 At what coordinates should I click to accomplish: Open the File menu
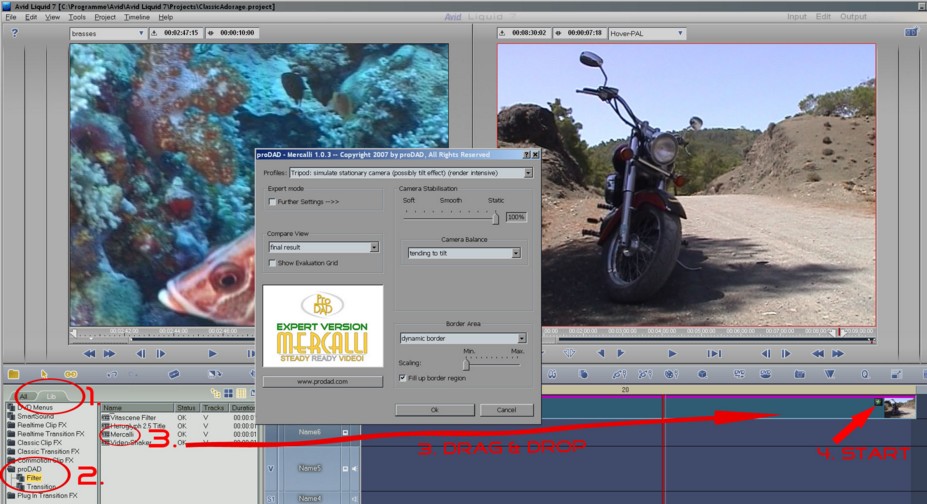click(x=11, y=17)
